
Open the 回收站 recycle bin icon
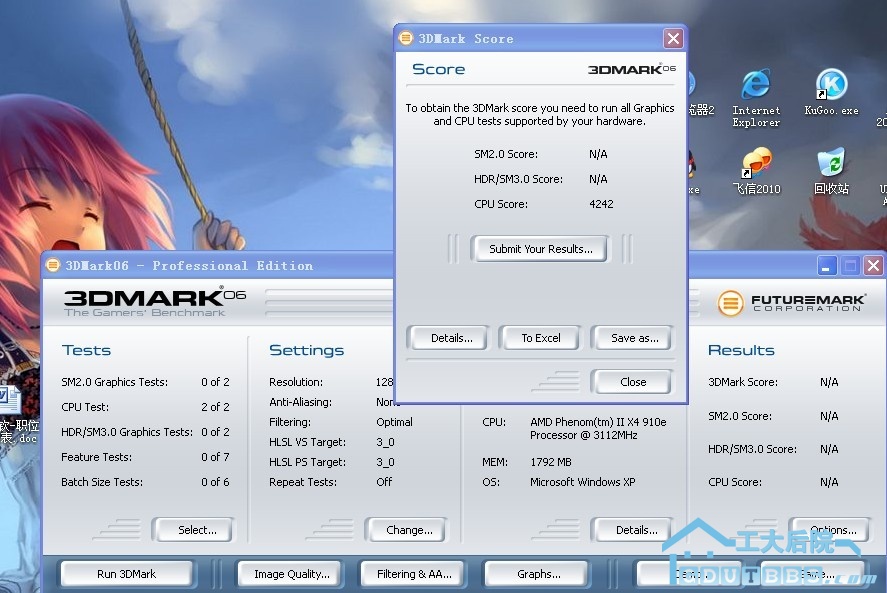[831, 166]
